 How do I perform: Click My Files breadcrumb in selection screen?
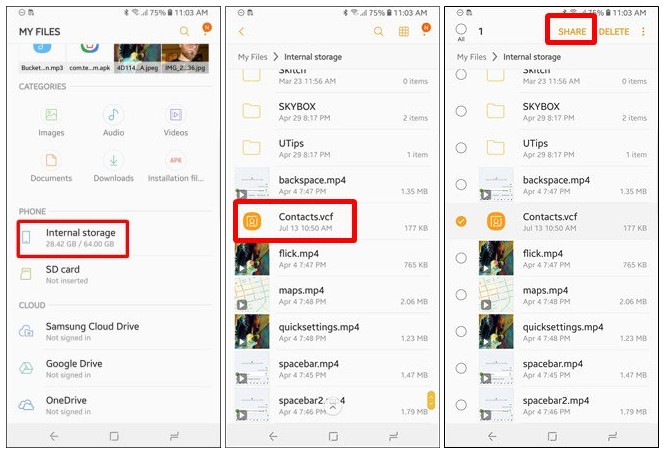coord(471,57)
